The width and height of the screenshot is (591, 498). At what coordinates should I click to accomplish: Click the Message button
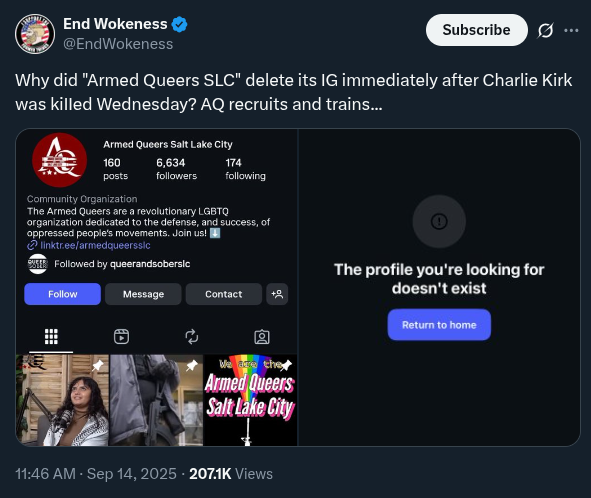point(143,294)
